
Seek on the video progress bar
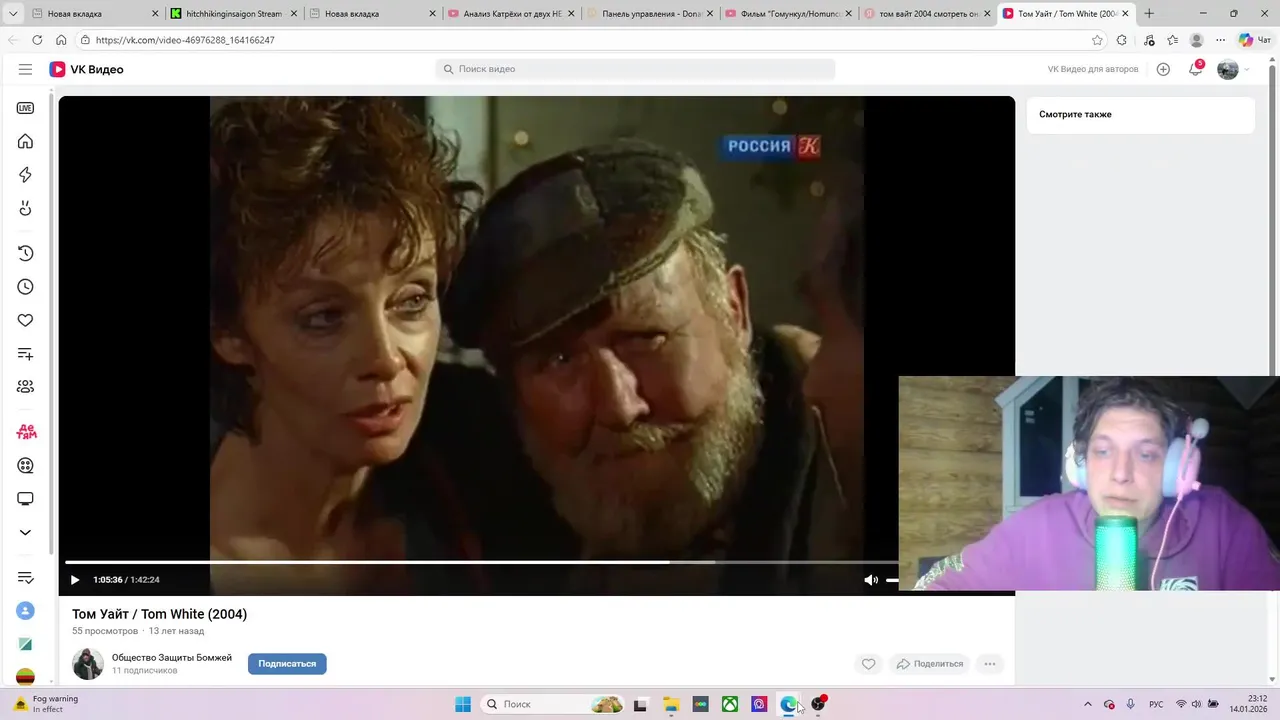[482, 562]
